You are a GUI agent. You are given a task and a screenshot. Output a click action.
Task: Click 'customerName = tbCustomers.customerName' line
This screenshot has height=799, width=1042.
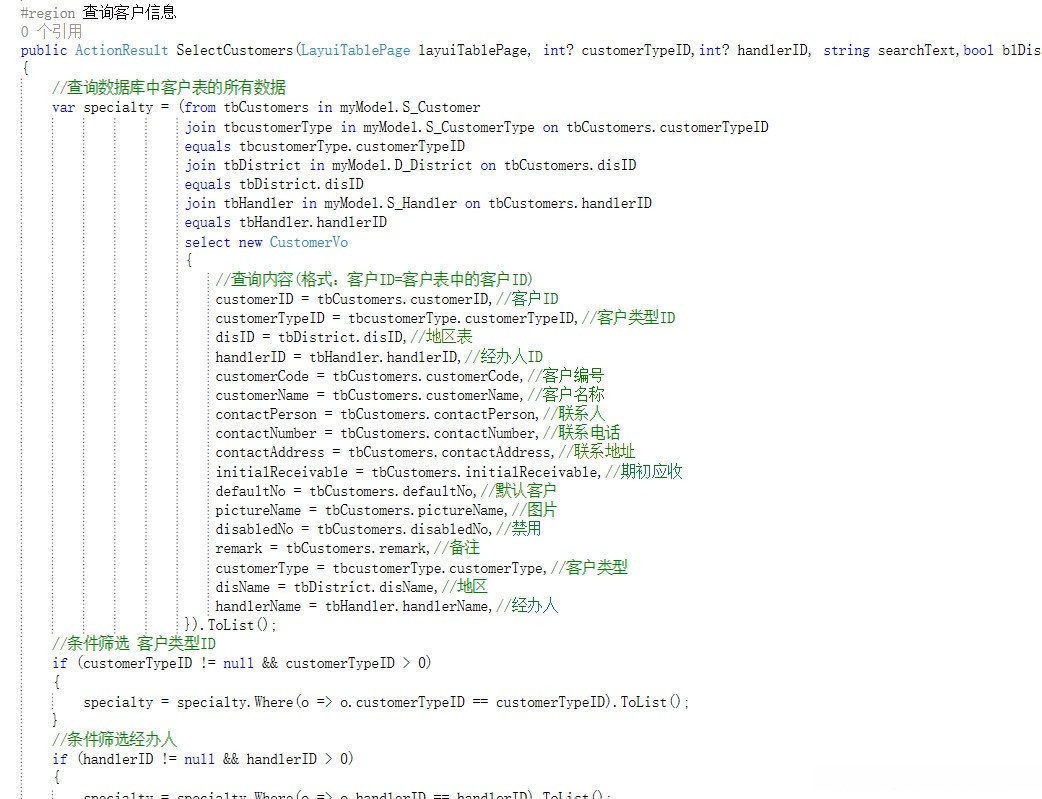click(x=369, y=396)
